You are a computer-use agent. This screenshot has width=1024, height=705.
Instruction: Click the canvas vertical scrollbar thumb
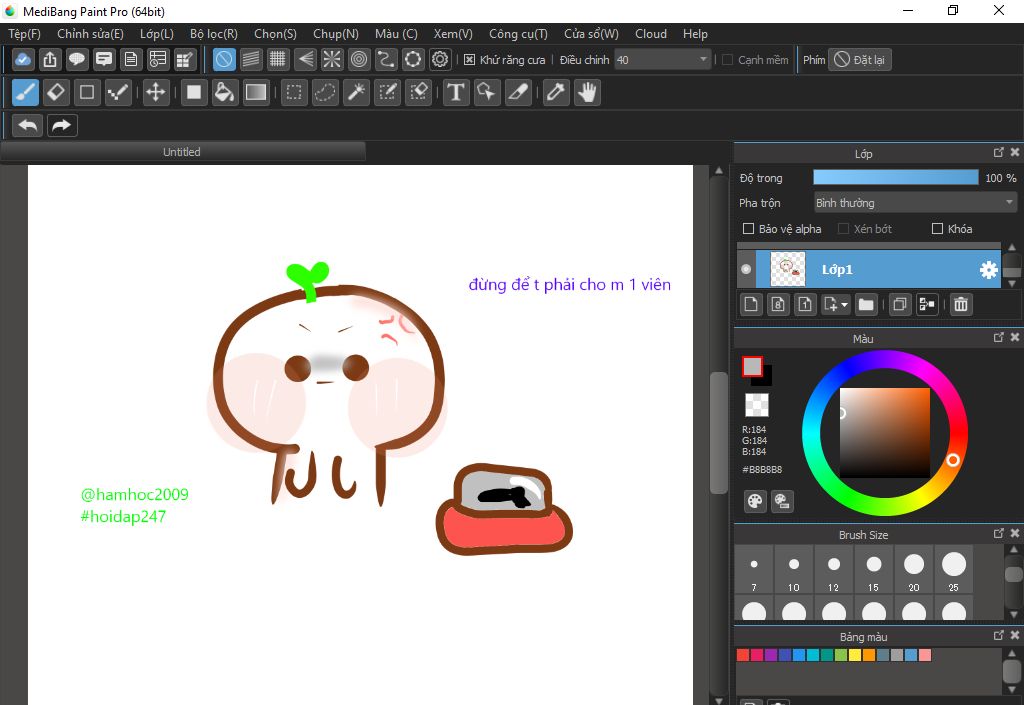point(718,433)
